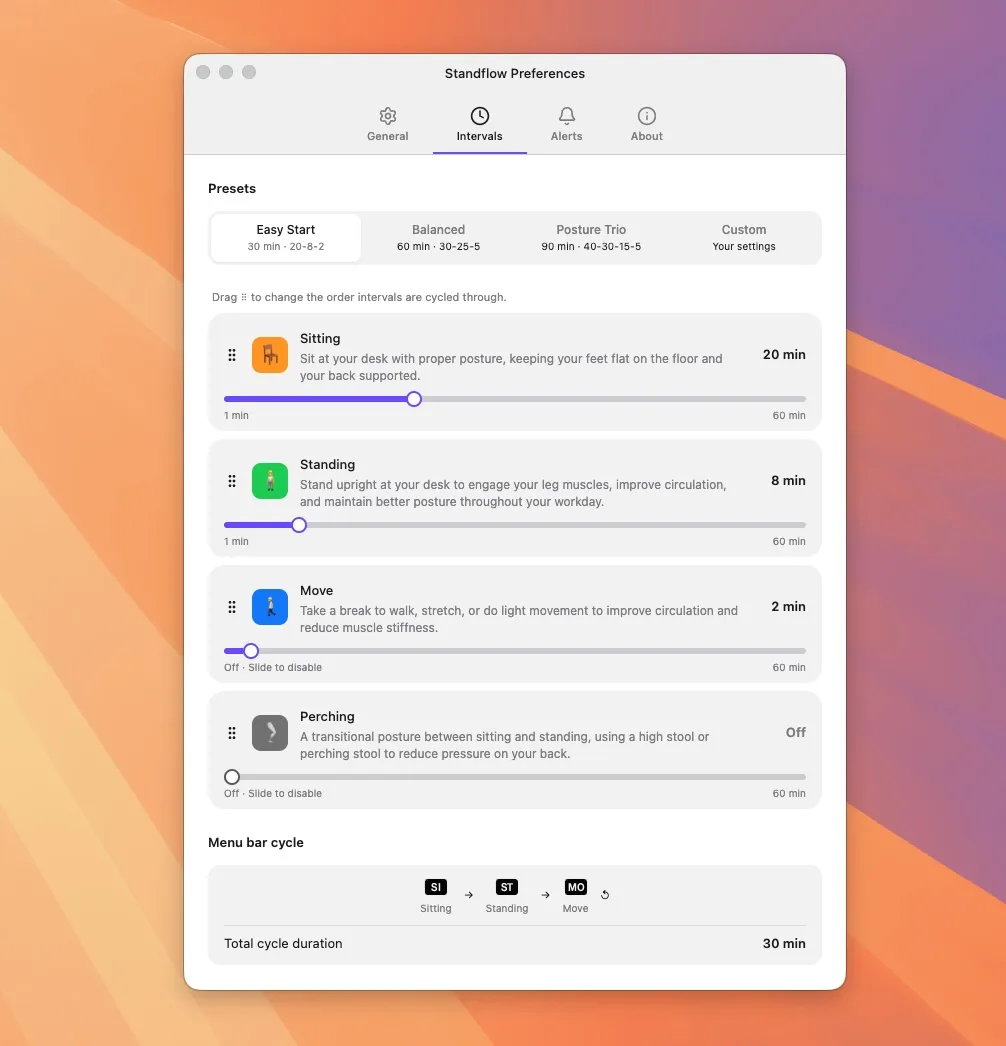Click the drag order hint text
Screen dimensions: 1006x1046
359,297
